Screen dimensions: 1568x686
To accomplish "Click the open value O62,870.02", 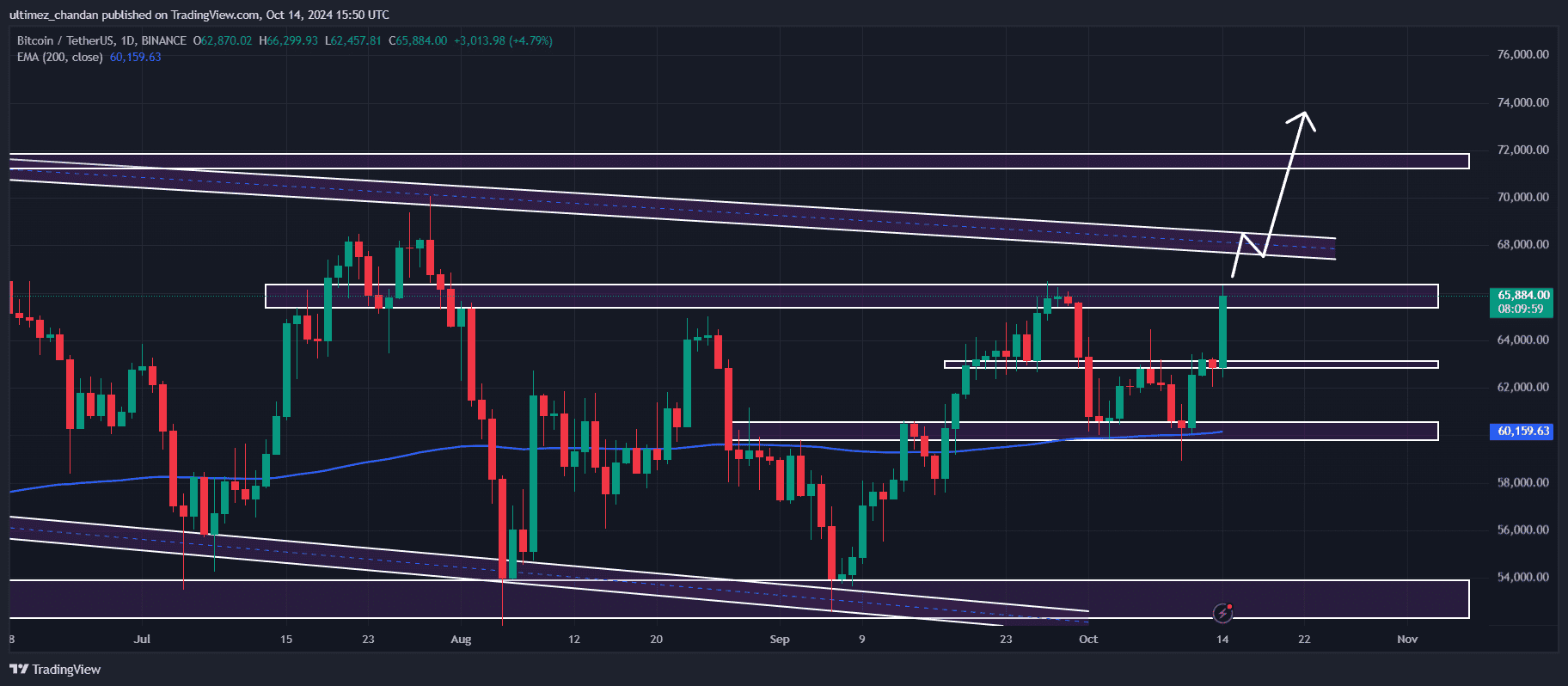I will click(223, 40).
